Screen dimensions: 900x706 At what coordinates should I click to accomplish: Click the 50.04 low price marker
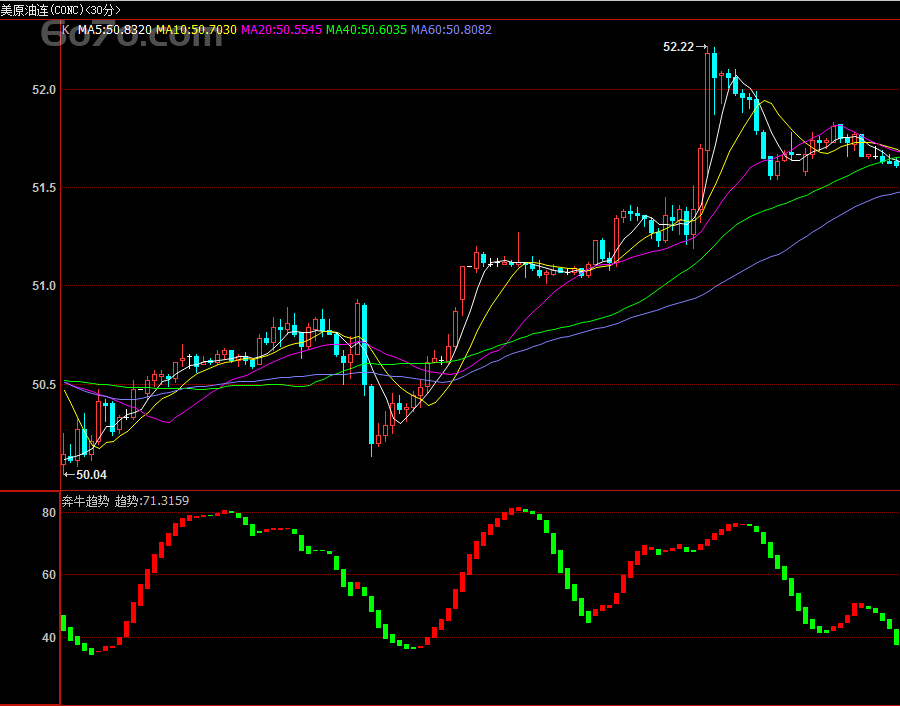pos(85,475)
